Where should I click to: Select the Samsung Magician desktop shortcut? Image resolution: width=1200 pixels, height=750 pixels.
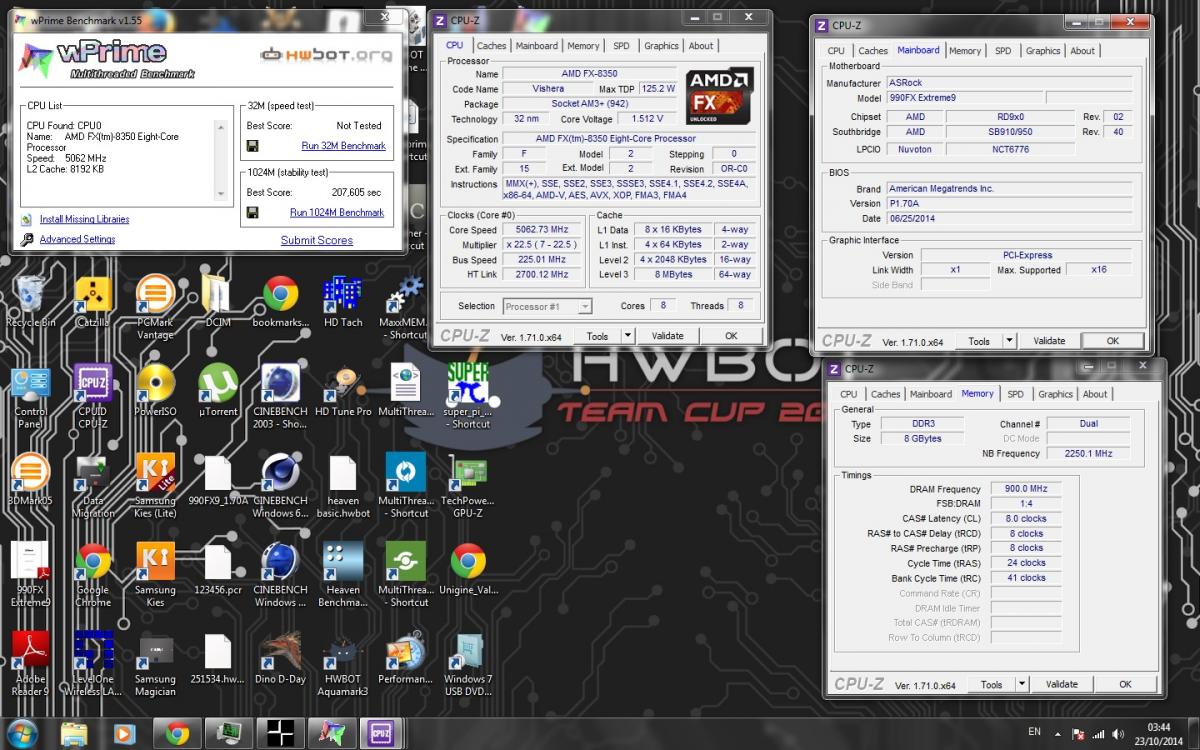155,664
